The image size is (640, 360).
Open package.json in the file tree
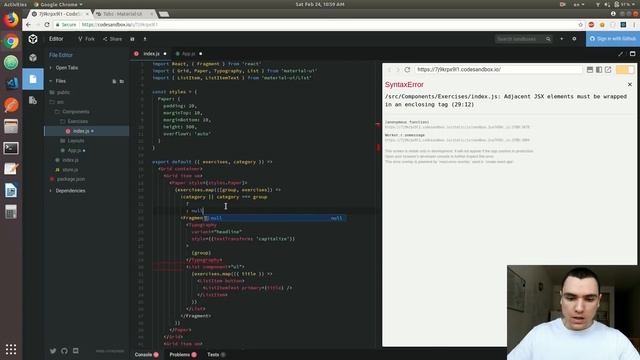pos(71,179)
